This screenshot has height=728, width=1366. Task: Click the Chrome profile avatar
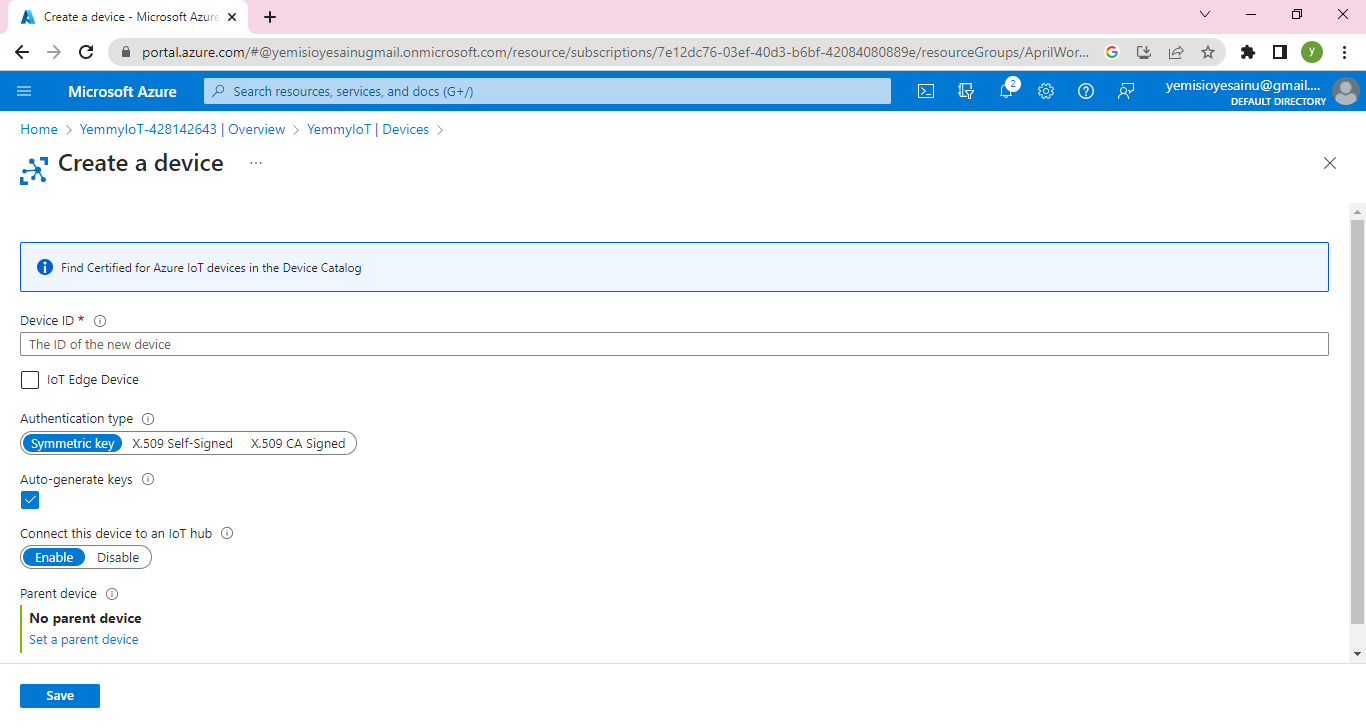1312,52
